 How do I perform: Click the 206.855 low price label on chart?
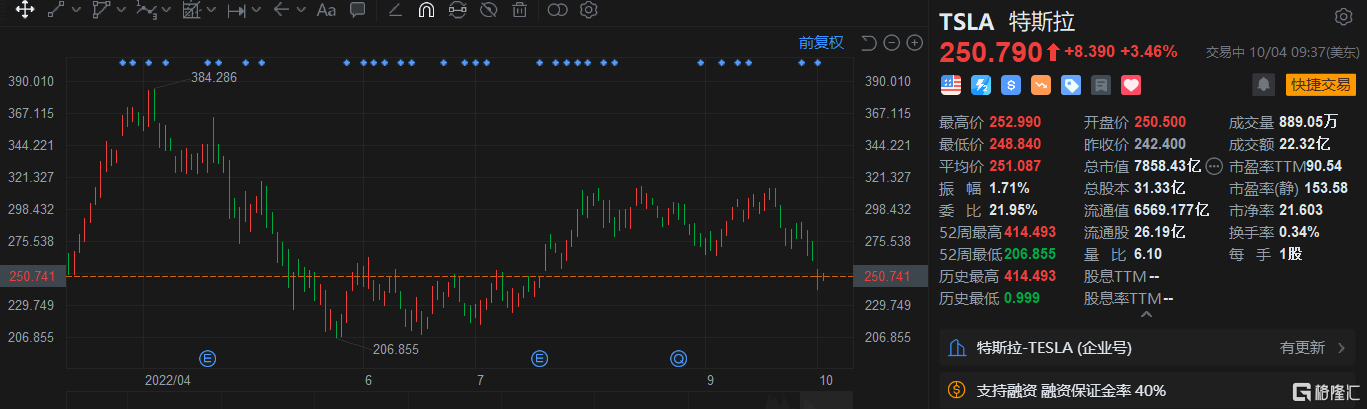pos(395,350)
